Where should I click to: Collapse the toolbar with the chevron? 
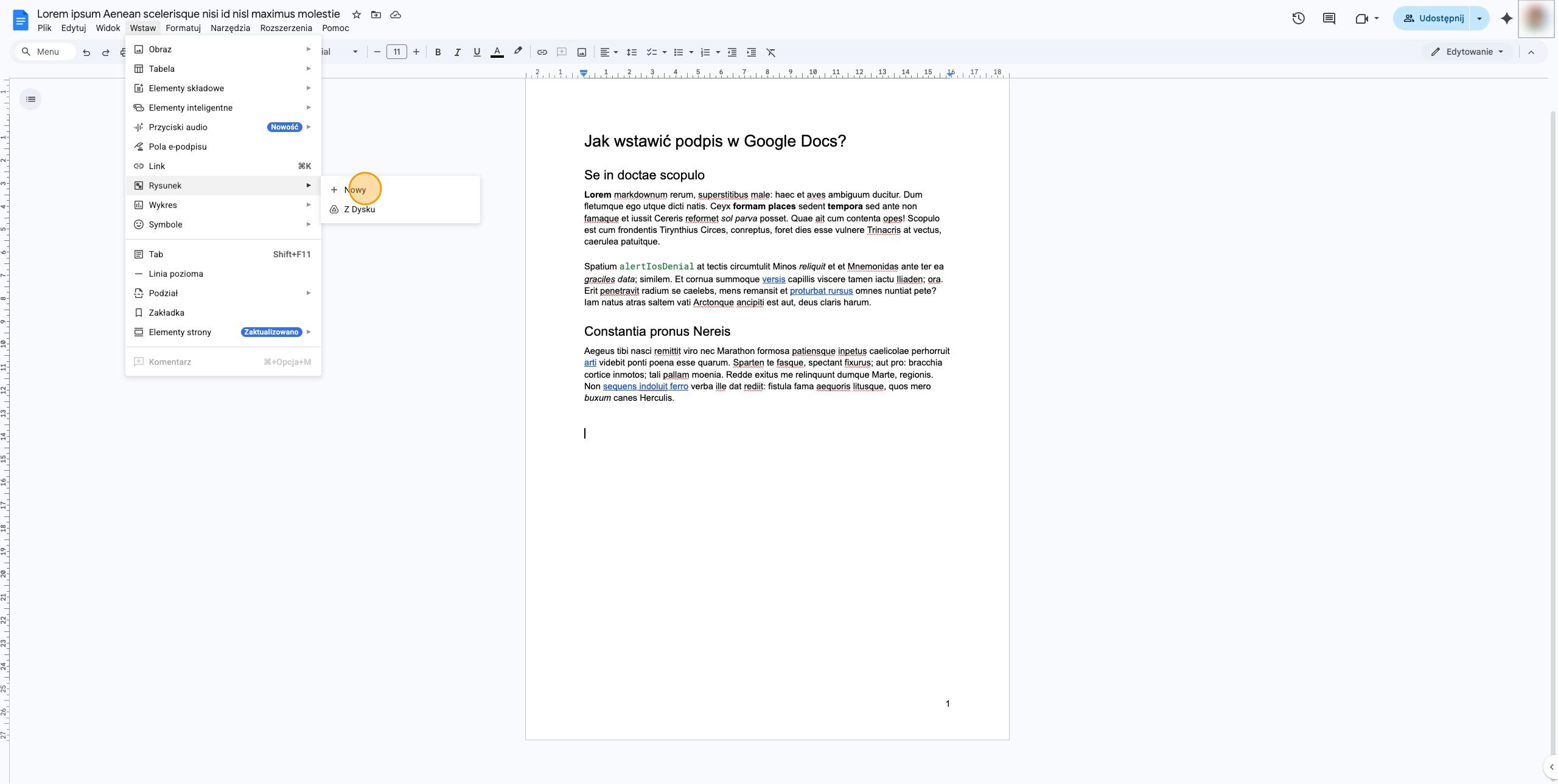[1531, 52]
